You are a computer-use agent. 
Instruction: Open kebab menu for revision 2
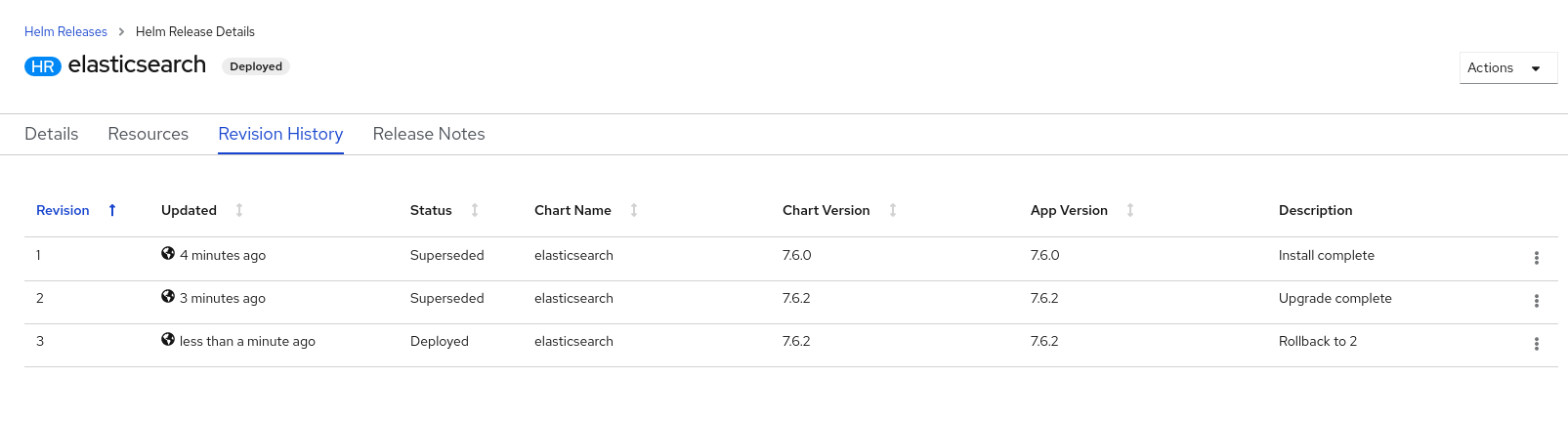(1536, 301)
